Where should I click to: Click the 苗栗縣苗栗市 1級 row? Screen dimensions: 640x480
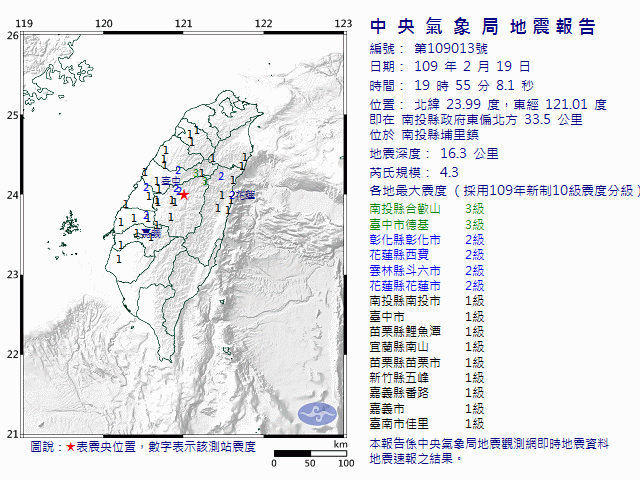point(427,362)
